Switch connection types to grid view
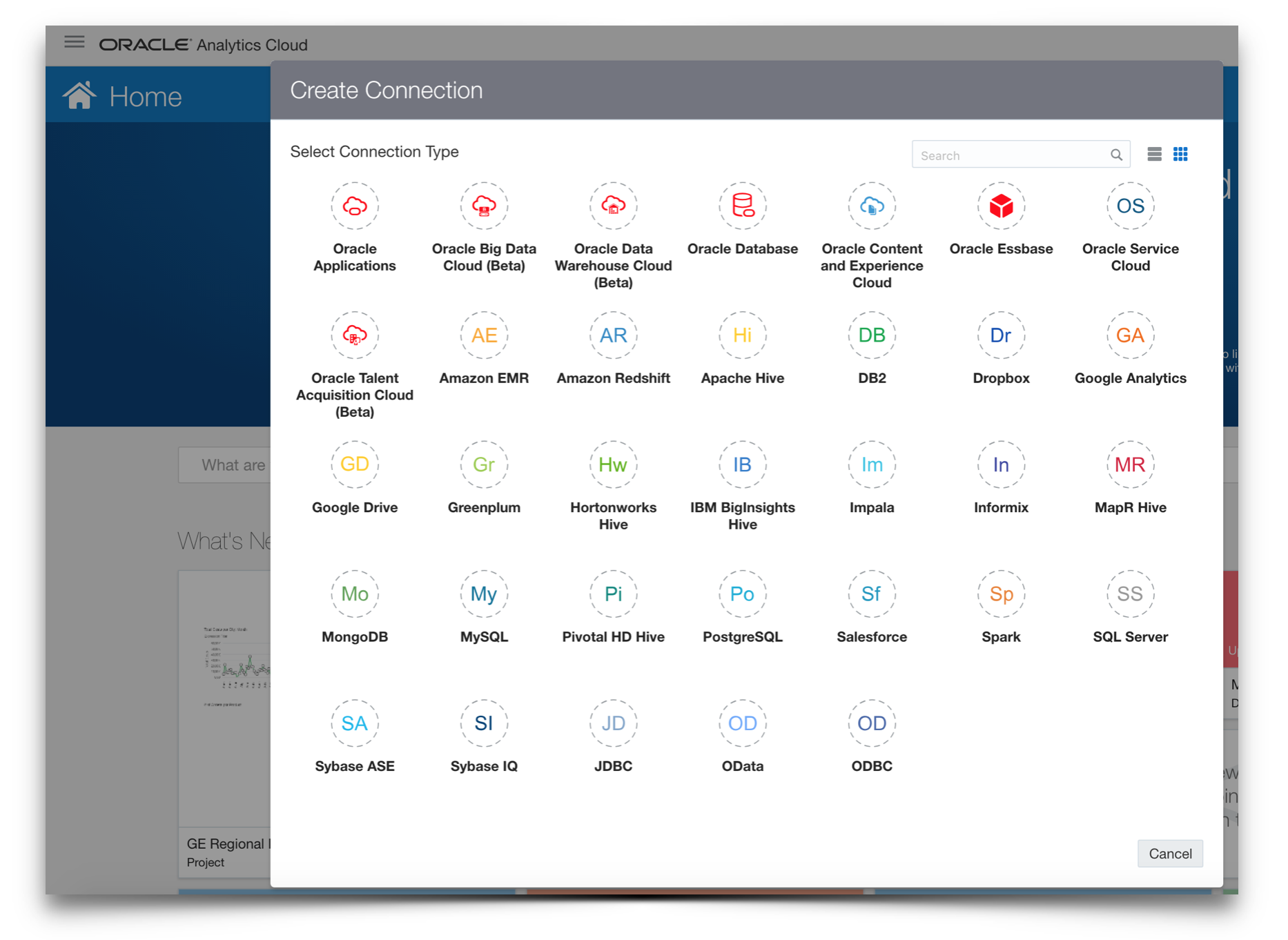Image resolution: width=1288 pixels, height=940 pixels. tap(1180, 154)
